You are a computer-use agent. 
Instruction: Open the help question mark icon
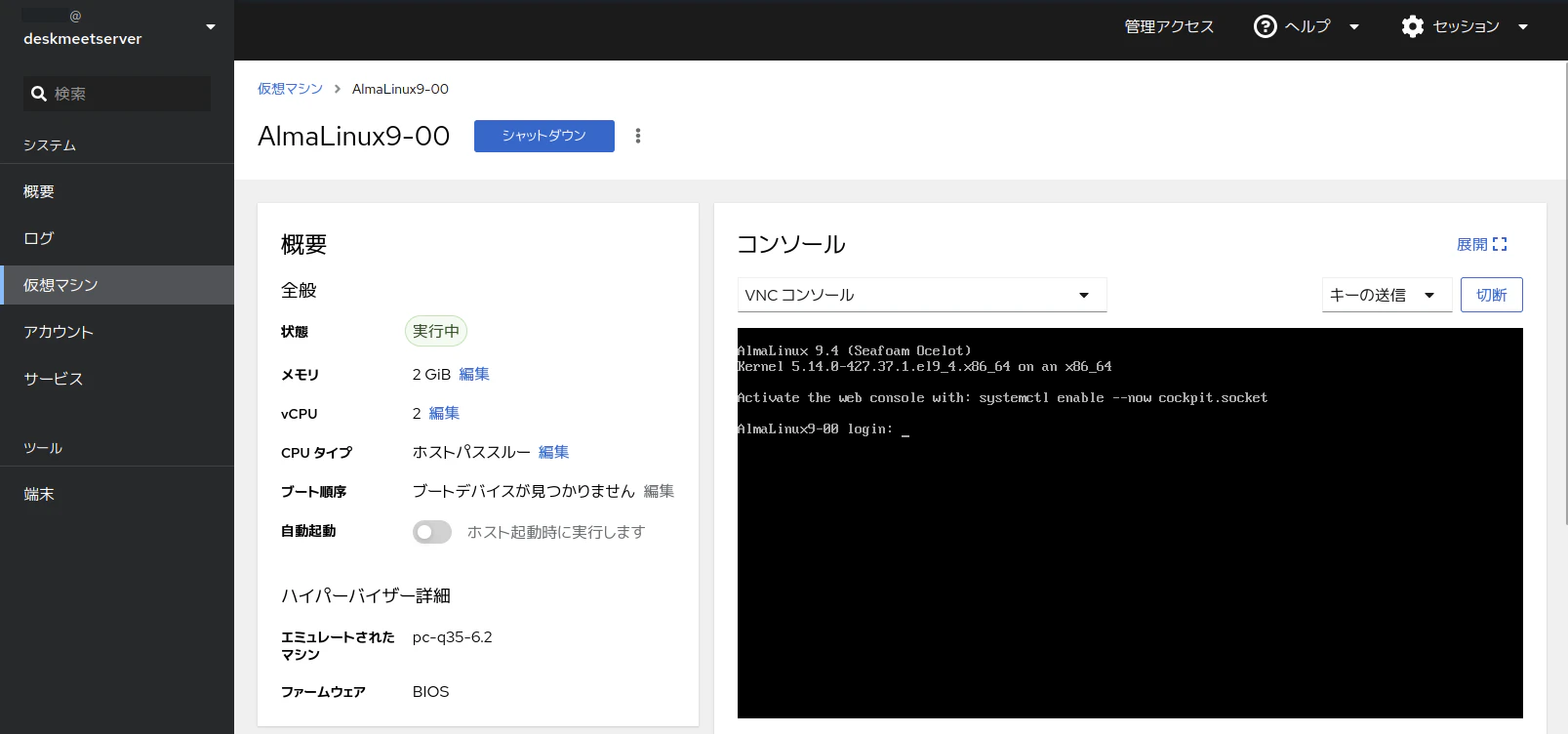coord(1265,26)
